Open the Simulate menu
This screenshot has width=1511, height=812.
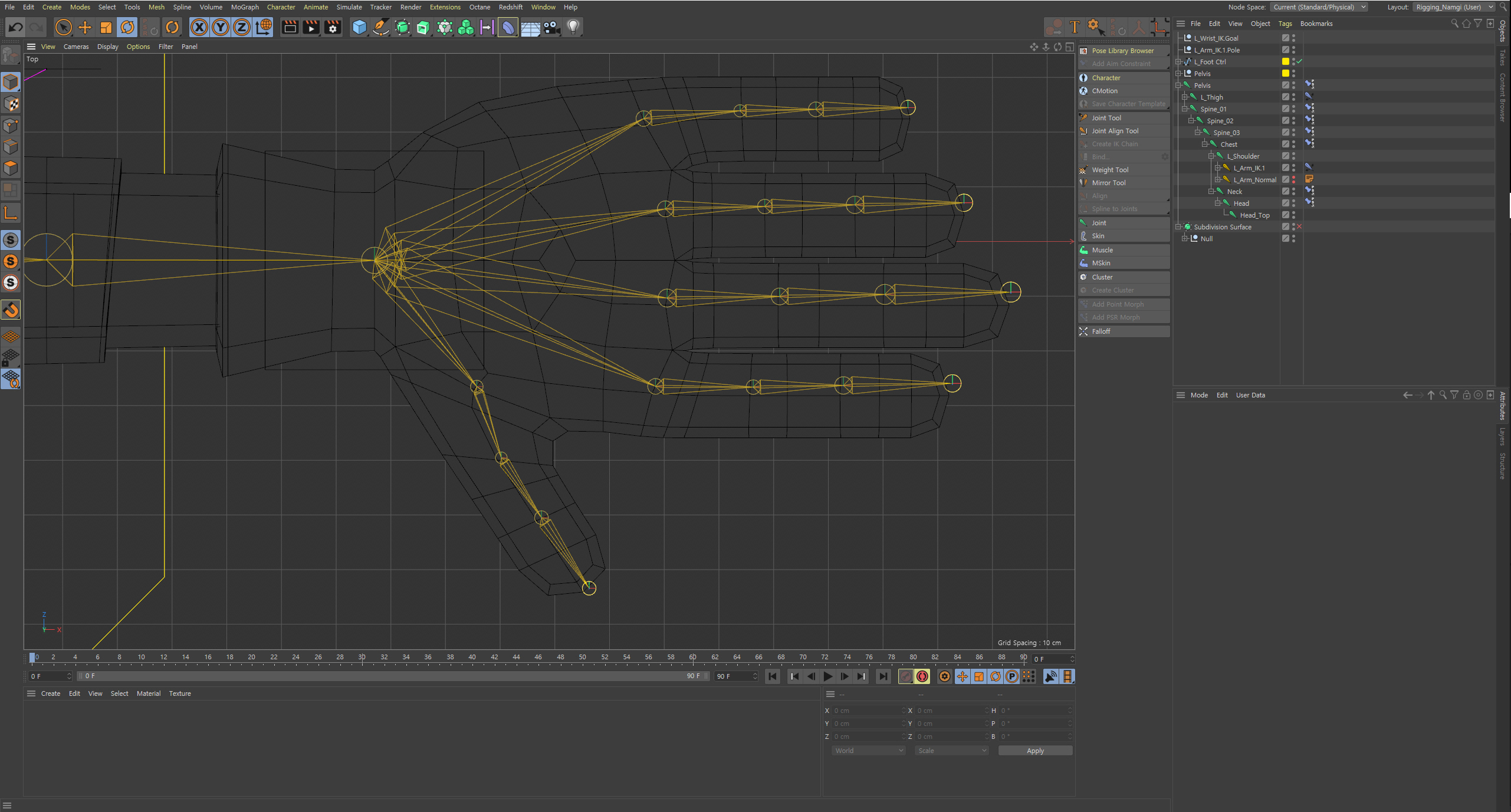coord(349,7)
